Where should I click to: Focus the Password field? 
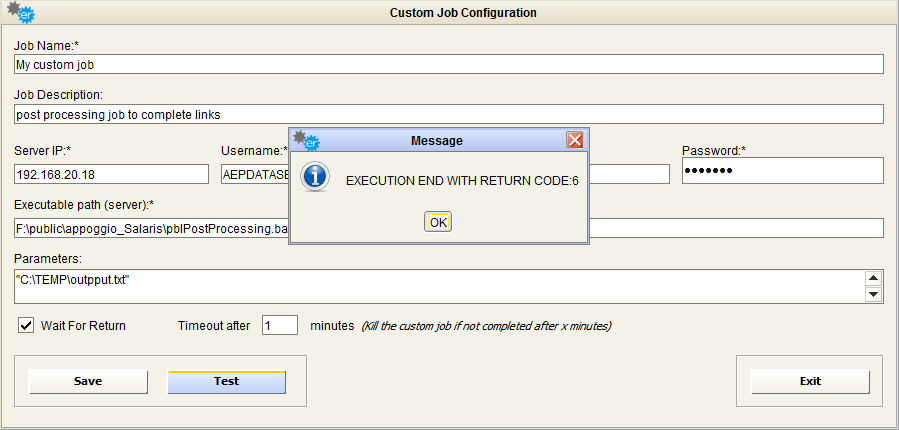pyautogui.click(x=782, y=171)
